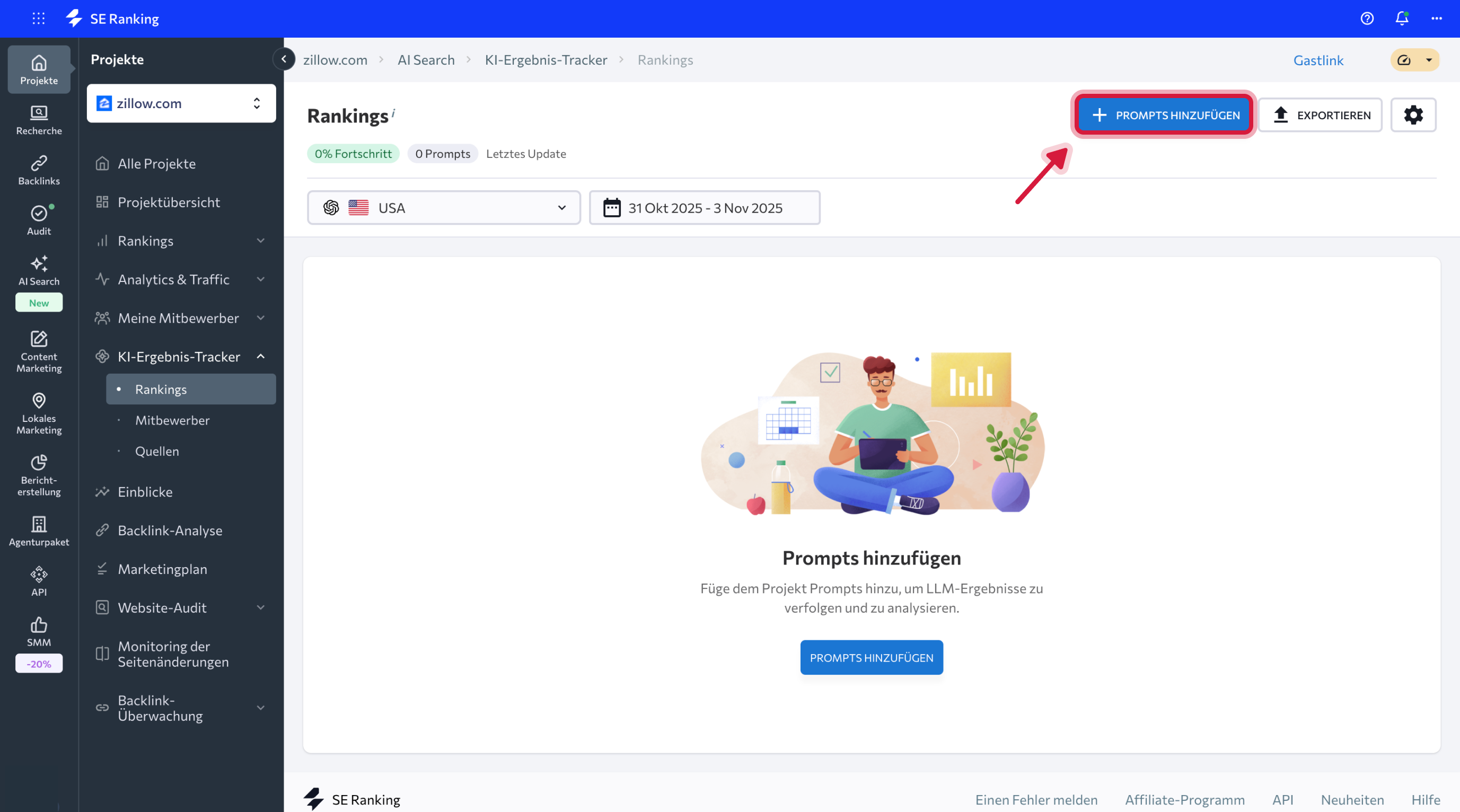Click the Exportieren button

[x=1320, y=115]
